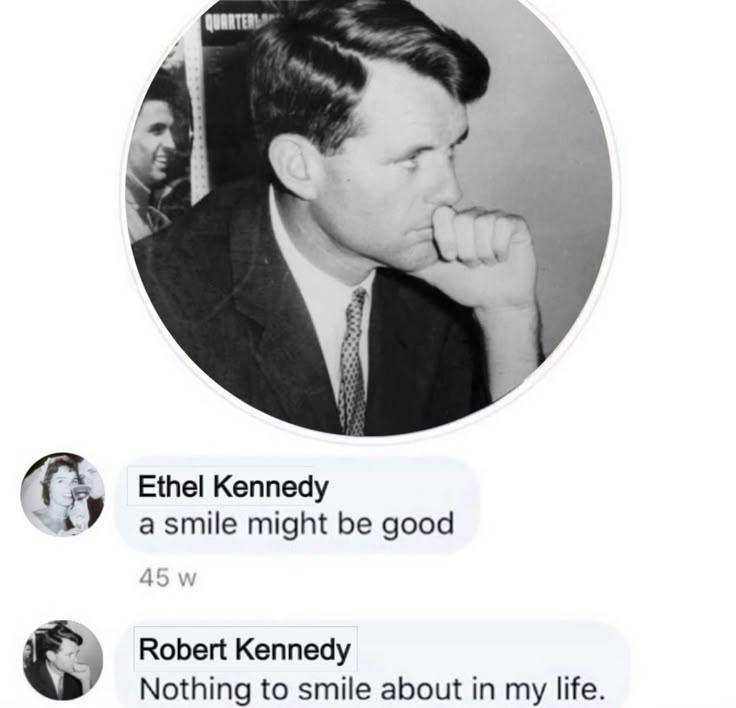Click Robert Kennedy's small avatar

[63, 661]
